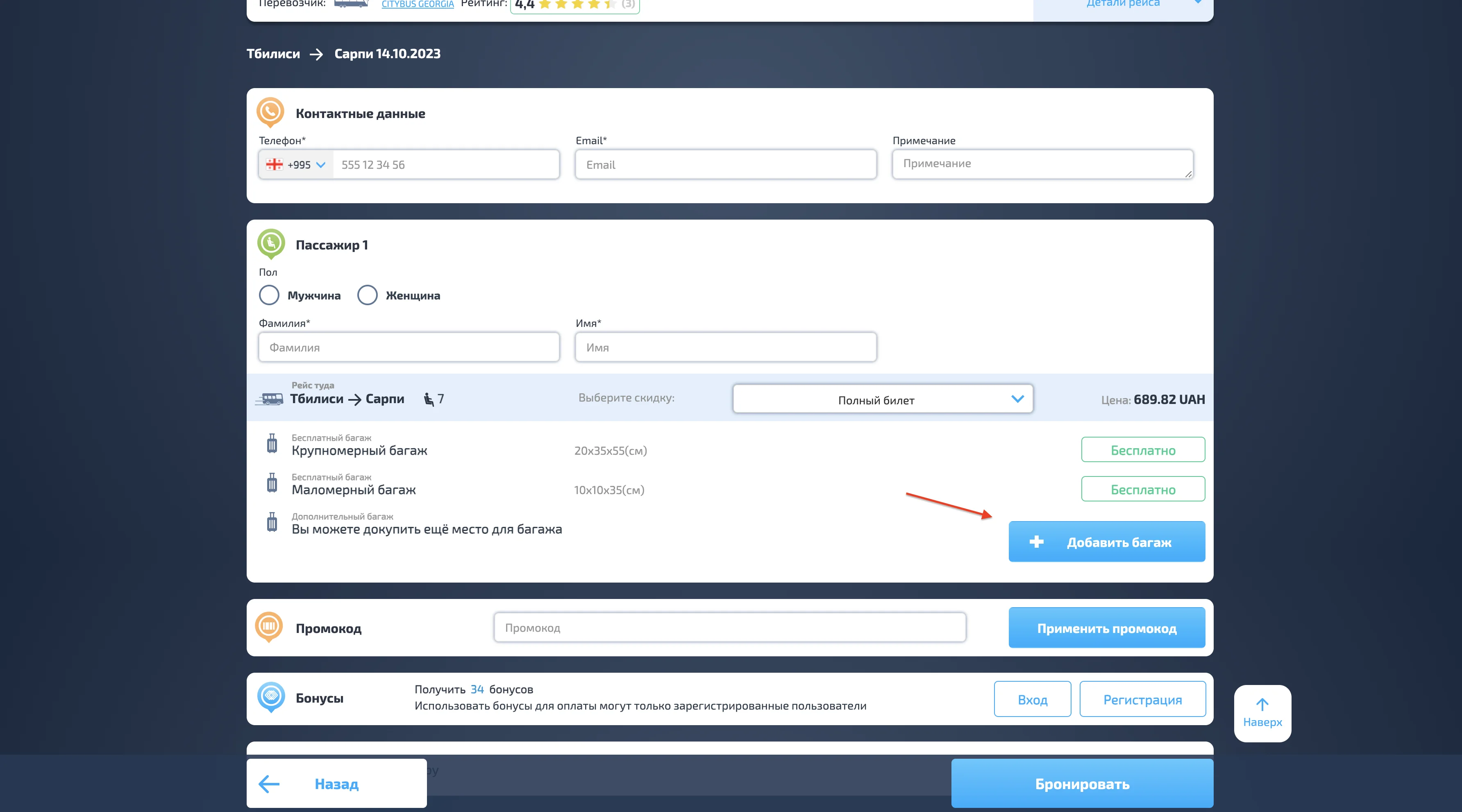Open the CITYBUS GEORGIA carrier link

click(x=417, y=5)
